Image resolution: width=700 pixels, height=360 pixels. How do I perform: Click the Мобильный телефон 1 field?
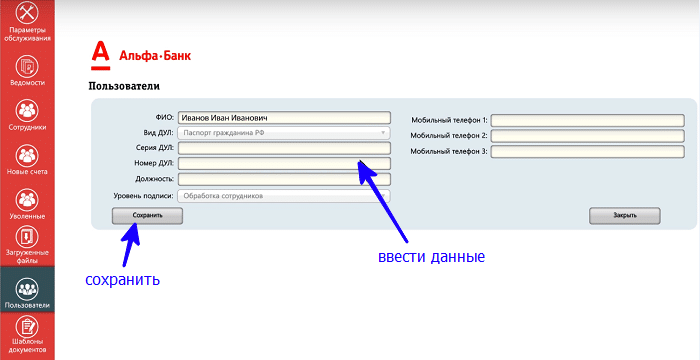pos(588,121)
